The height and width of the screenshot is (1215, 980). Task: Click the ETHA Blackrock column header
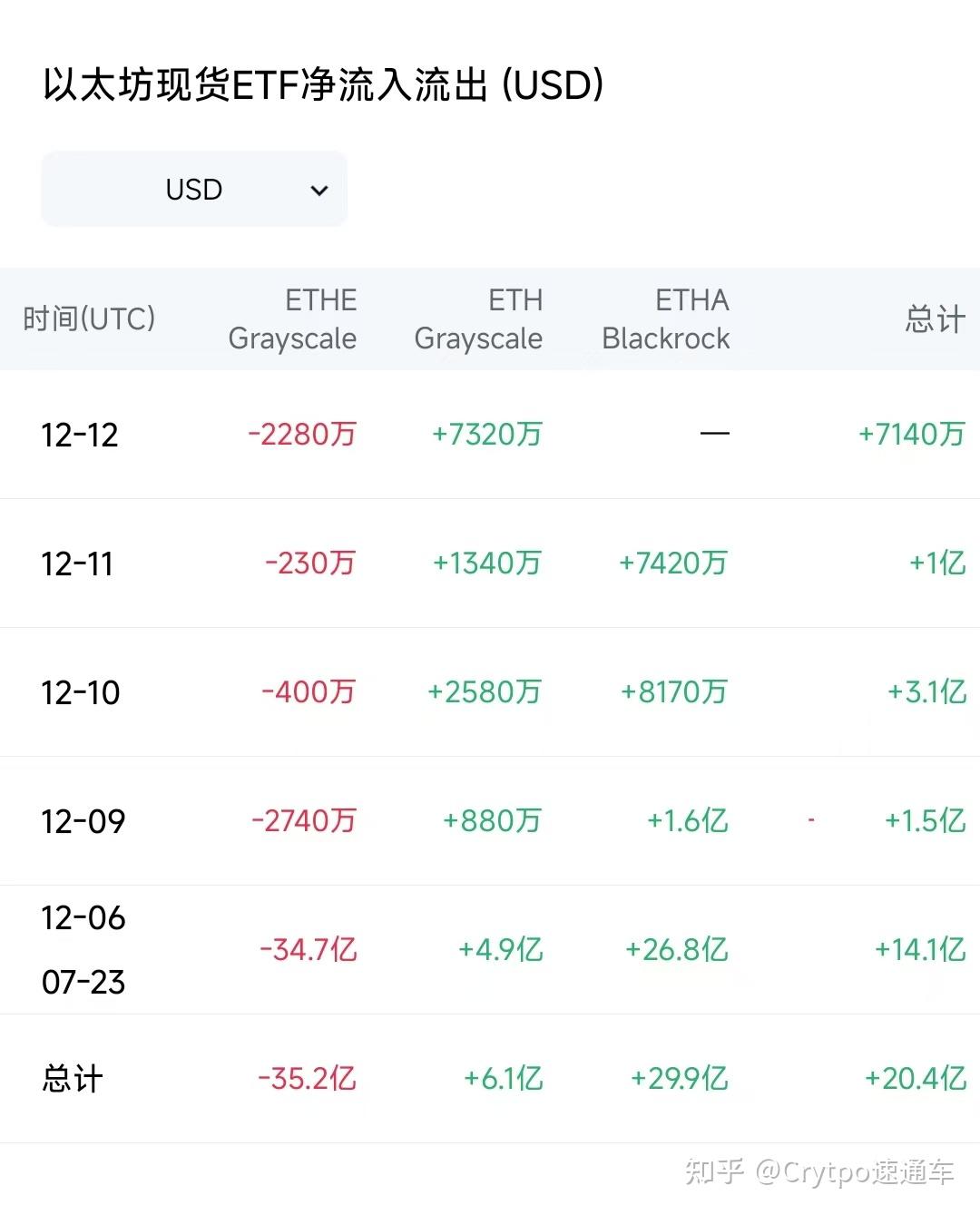666,319
